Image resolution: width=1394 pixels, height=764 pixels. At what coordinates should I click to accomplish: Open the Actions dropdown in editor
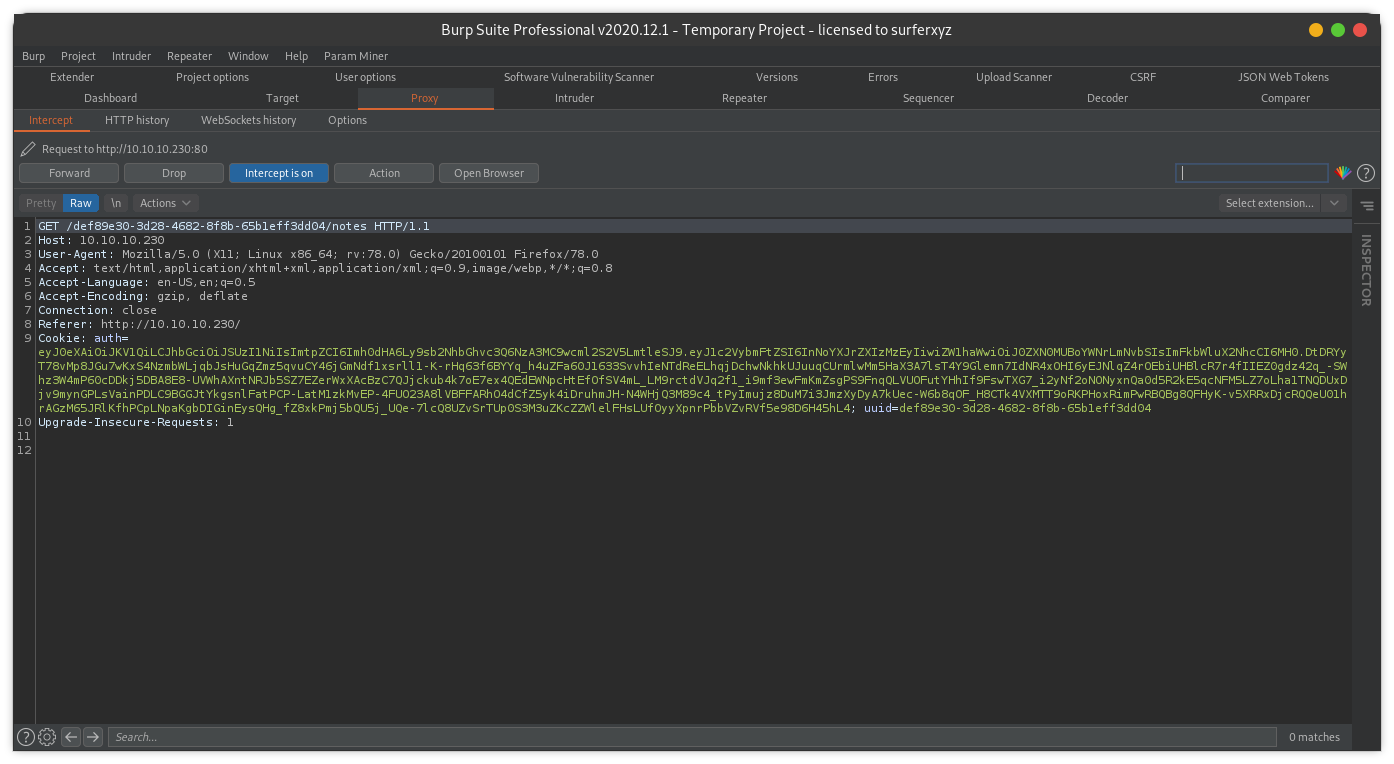click(x=164, y=203)
